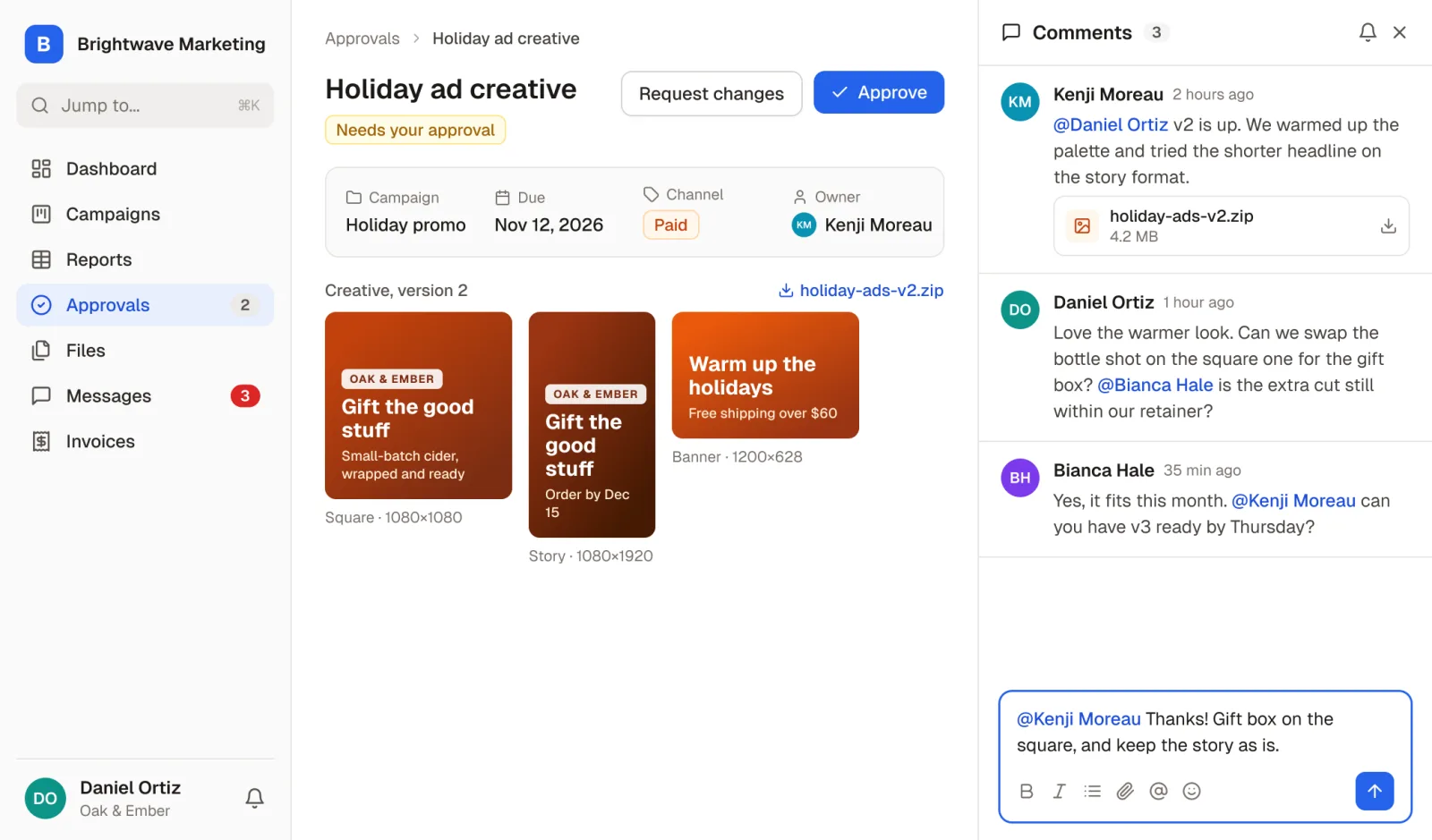Screen dimensions: 1432x840
Task: Click the Request changes button
Action: coord(712,93)
